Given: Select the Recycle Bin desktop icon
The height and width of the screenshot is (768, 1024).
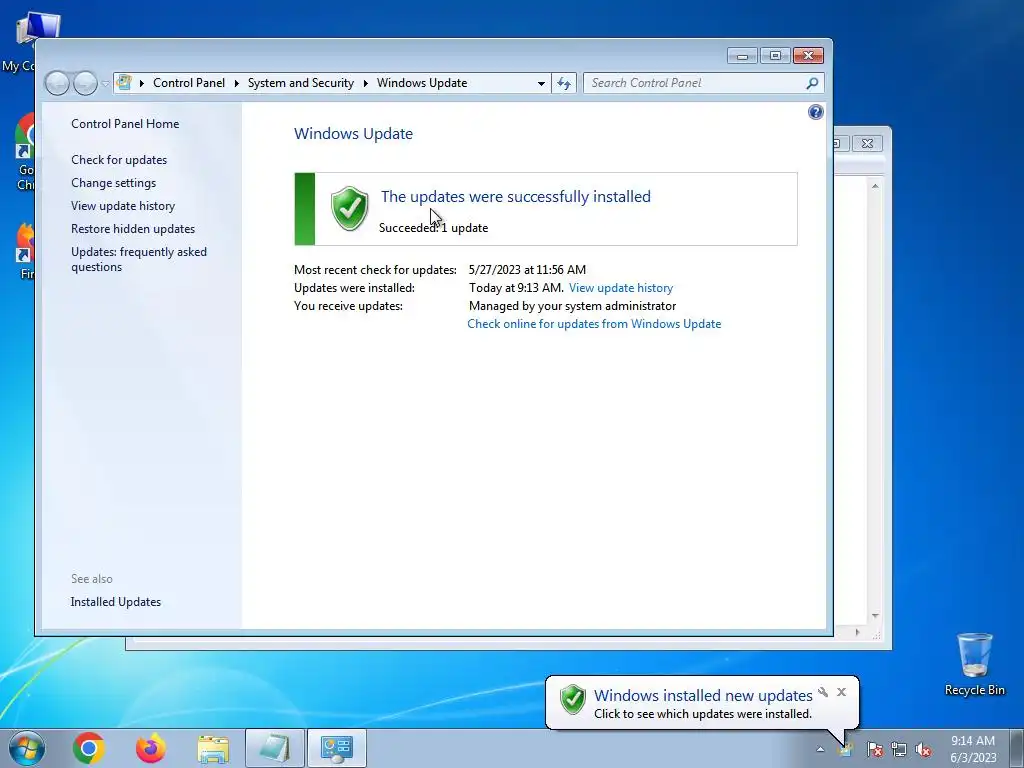Looking at the screenshot, I should pos(974,664).
